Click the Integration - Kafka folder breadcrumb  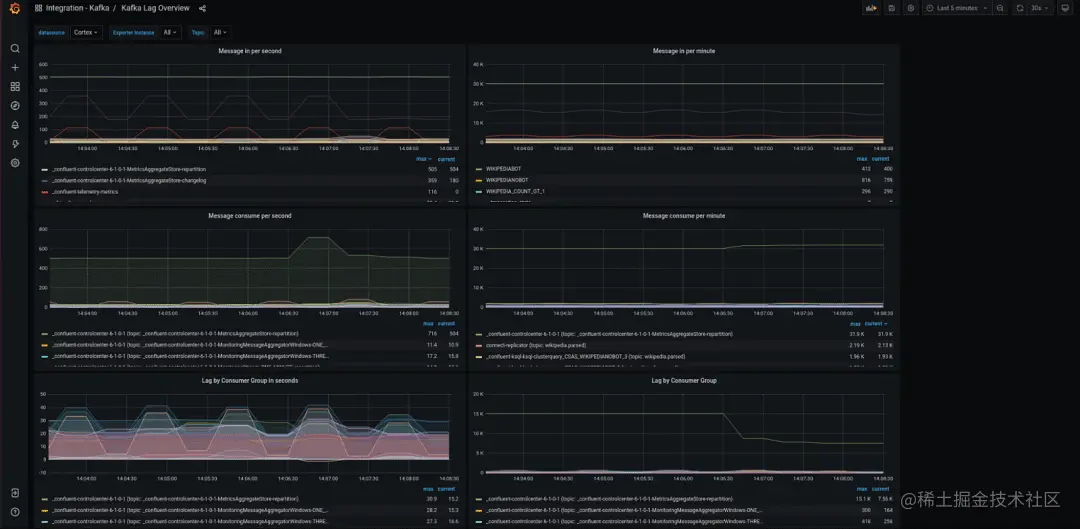[x=78, y=8]
